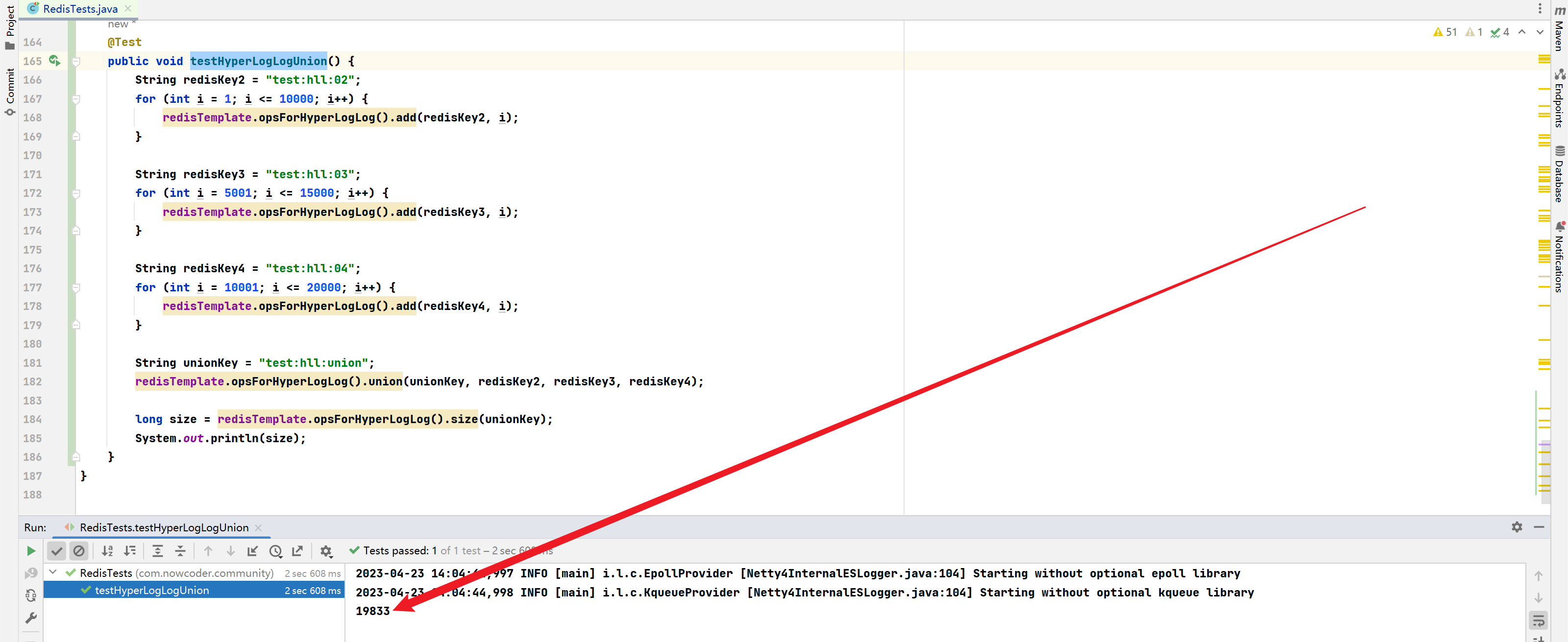Open editor tab options three-dot menu

(1540, 8)
